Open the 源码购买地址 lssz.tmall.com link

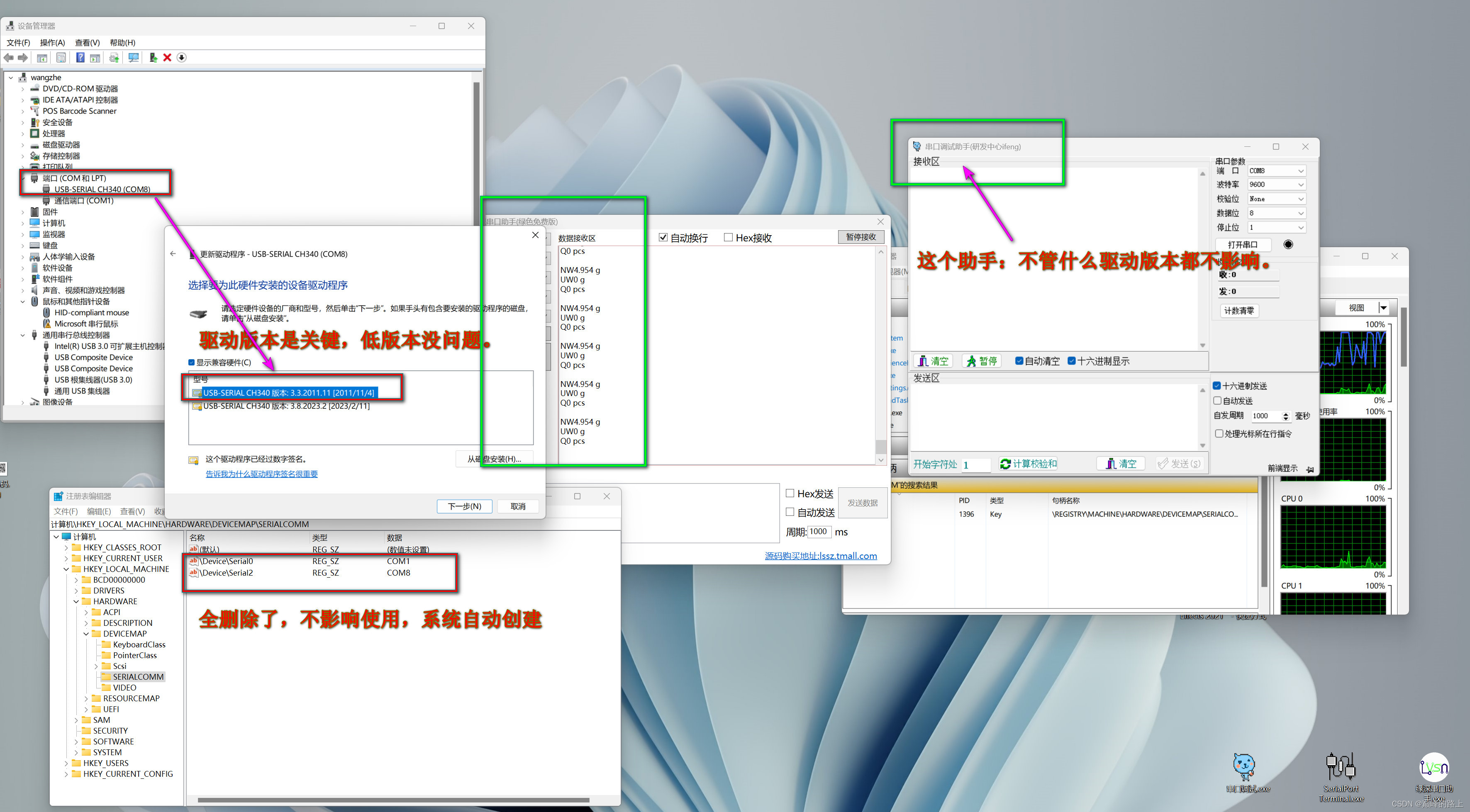(x=821, y=556)
